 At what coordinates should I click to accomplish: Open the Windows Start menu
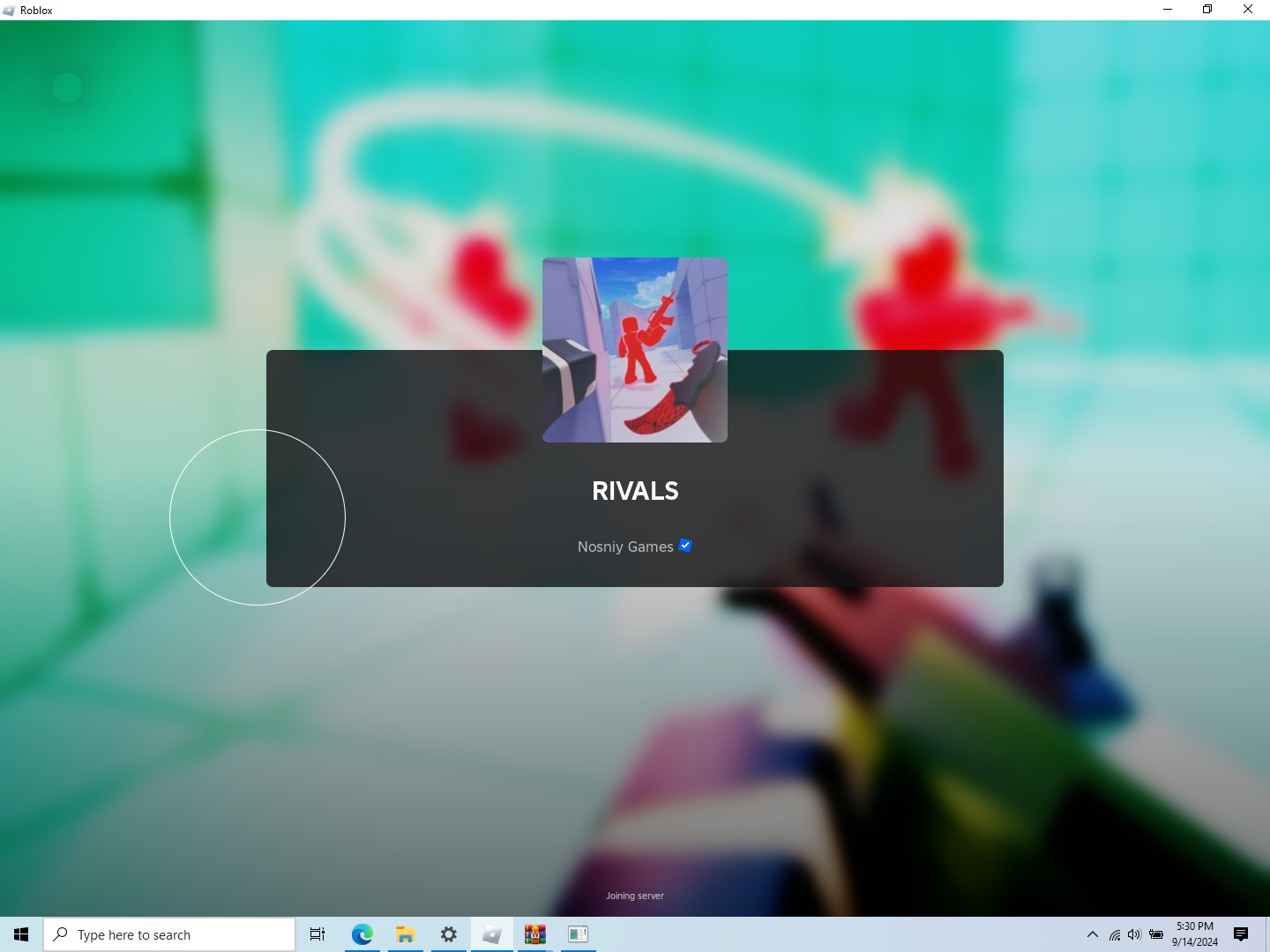pyautogui.click(x=21, y=934)
